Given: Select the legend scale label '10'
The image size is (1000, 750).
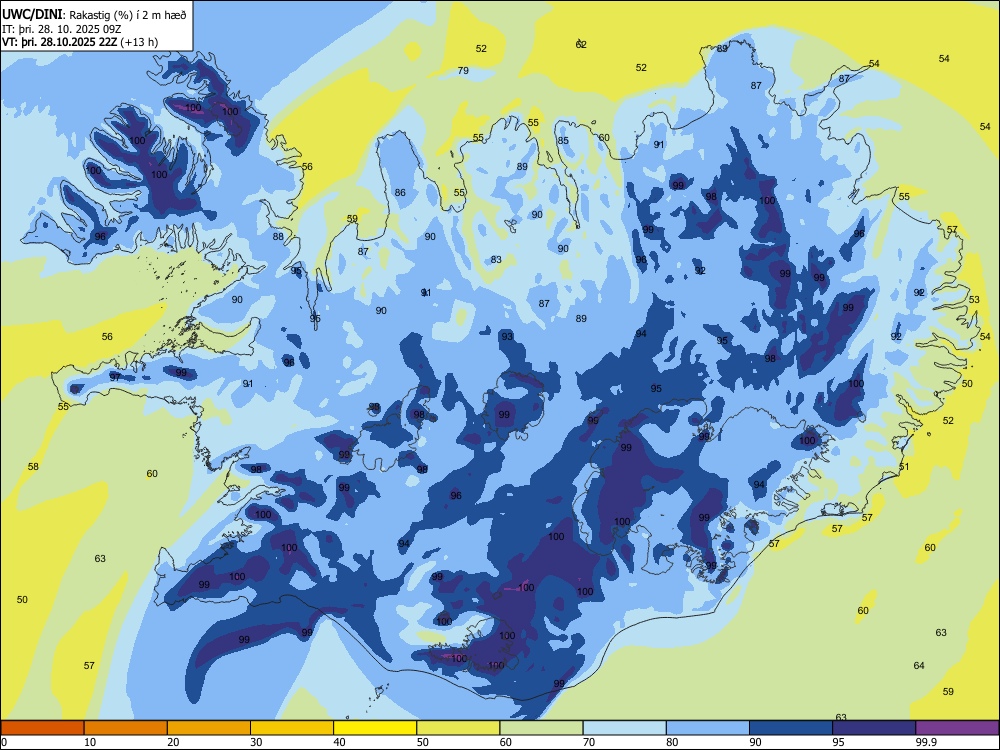Looking at the screenshot, I should (x=90, y=742).
